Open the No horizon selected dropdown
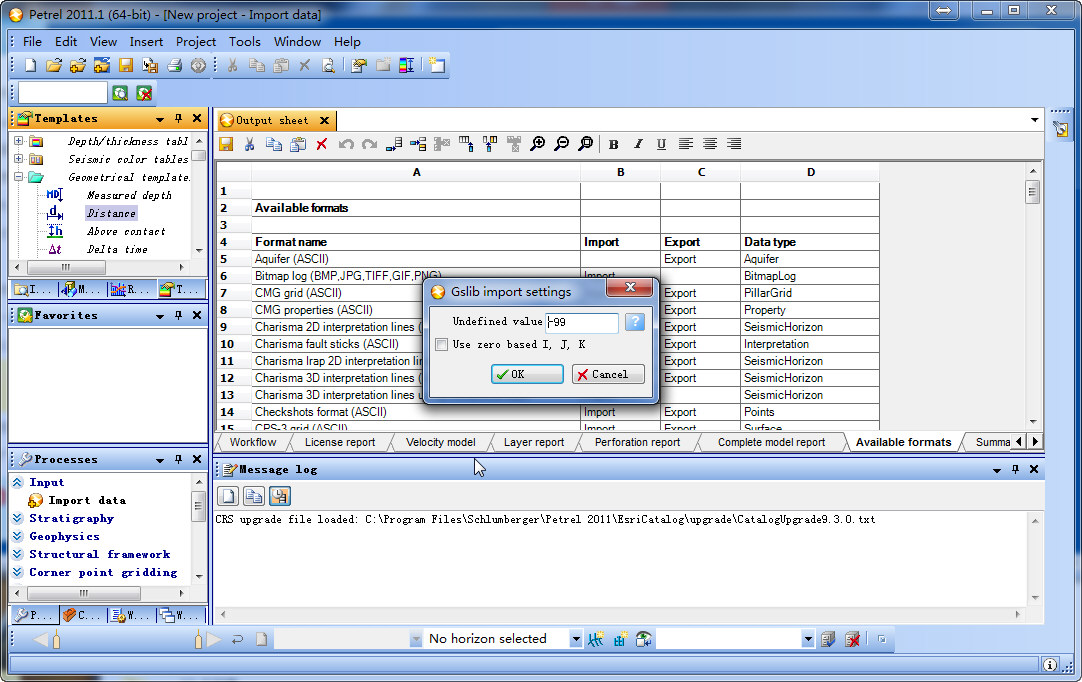Viewport: 1082px width, 682px height. pos(576,639)
